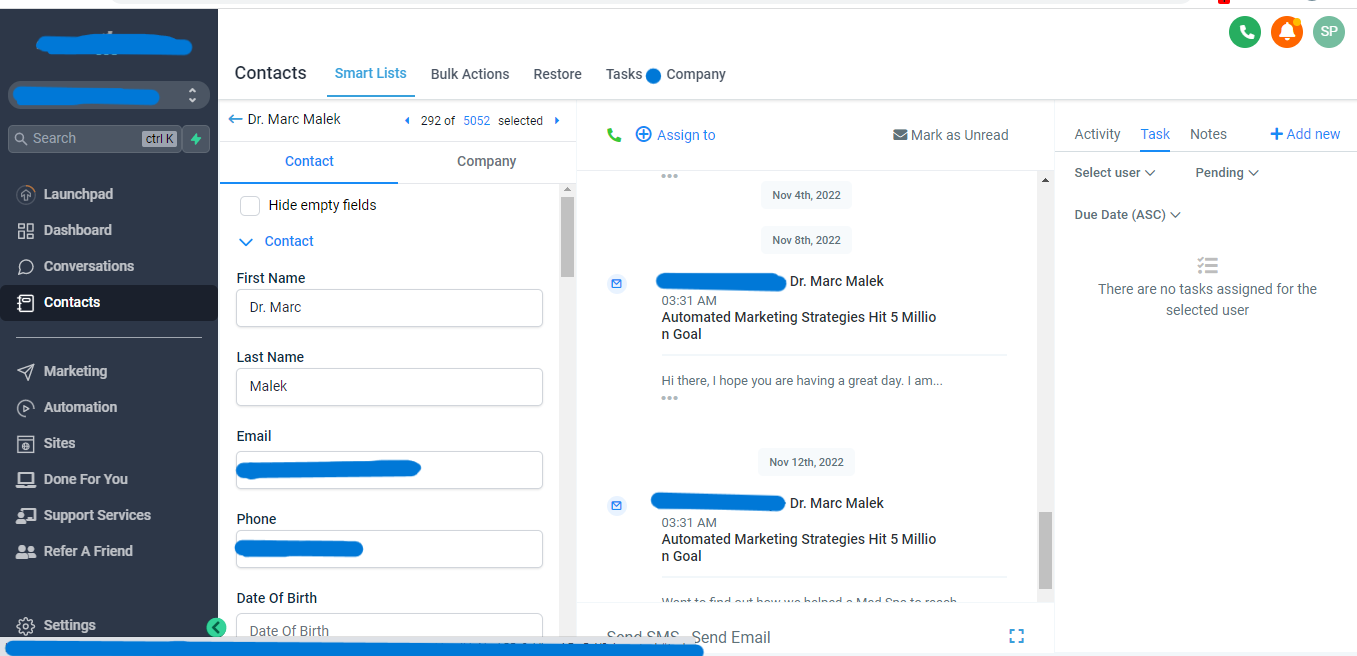Screen dimensions: 1357x656
Task: Click the email icon on Nov 8th message
Action: pyautogui.click(x=617, y=284)
